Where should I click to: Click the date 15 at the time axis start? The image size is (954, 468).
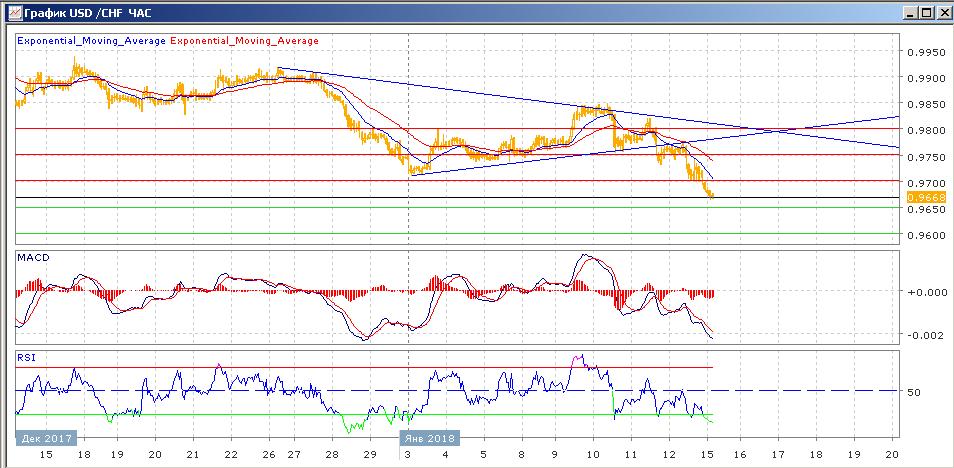[x=43, y=454]
